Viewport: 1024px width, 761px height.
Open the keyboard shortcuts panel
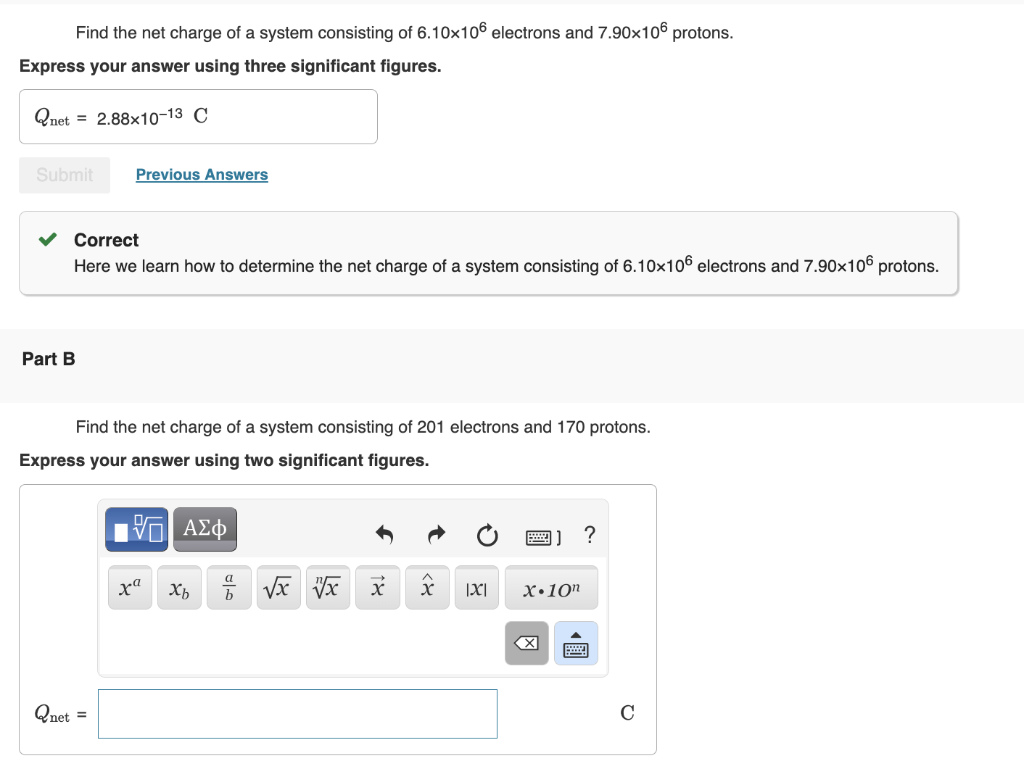click(537, 536)
